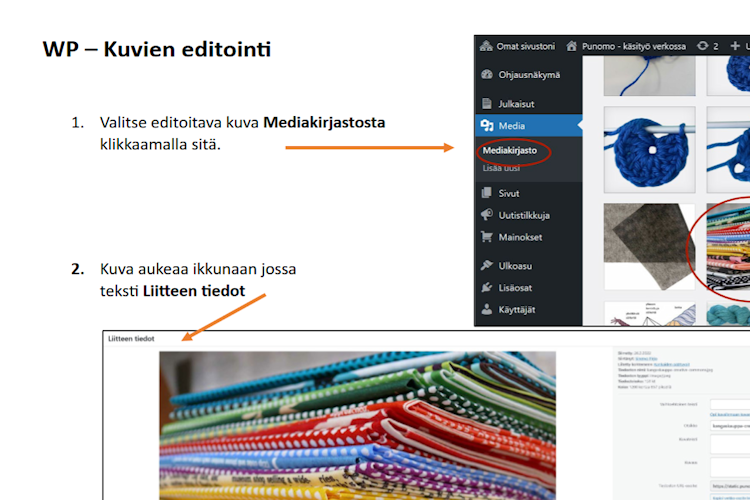Open the Sivut pages icon
The image size is (750, 500).
487,193
